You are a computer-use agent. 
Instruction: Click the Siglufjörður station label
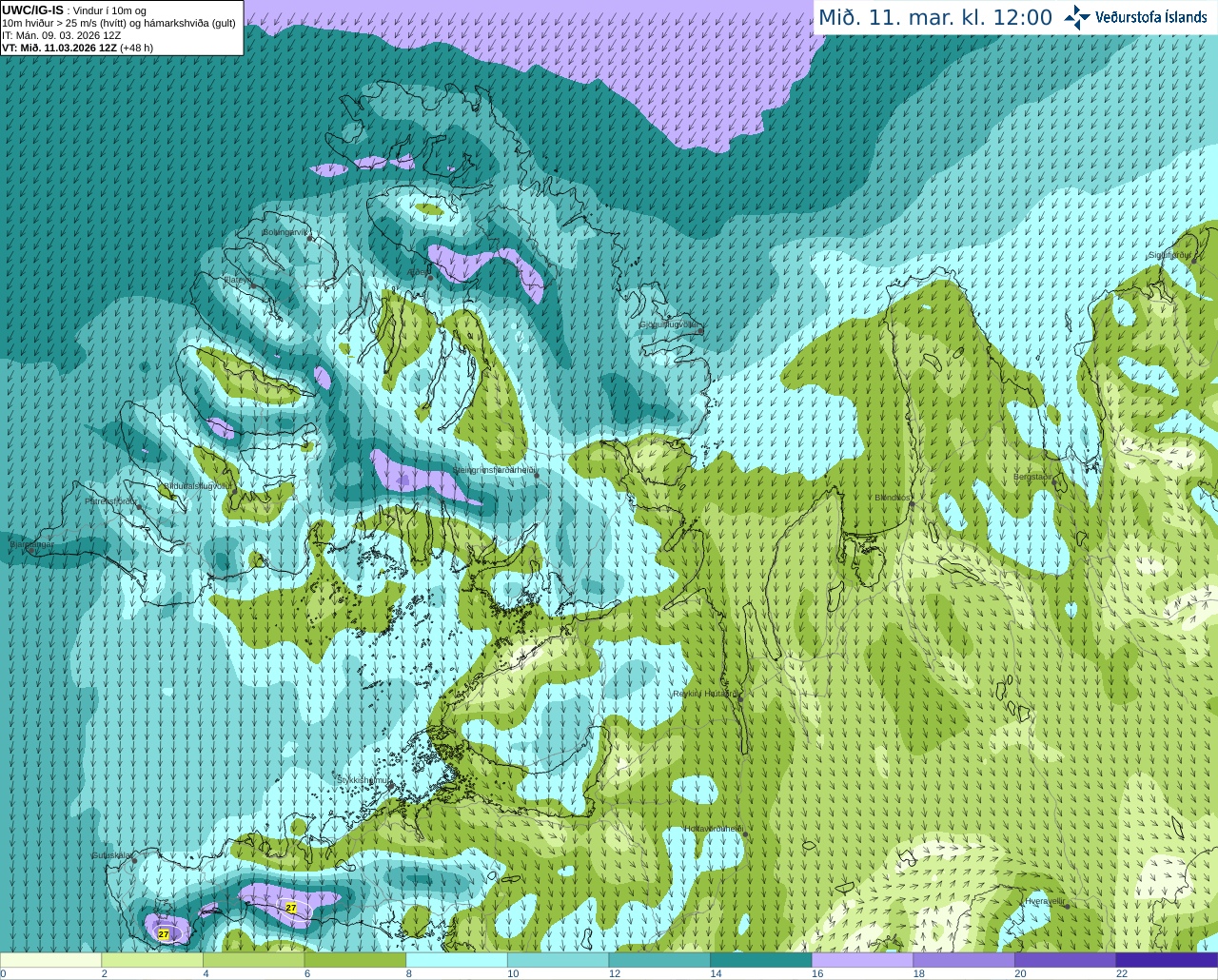coord(1169,255)
